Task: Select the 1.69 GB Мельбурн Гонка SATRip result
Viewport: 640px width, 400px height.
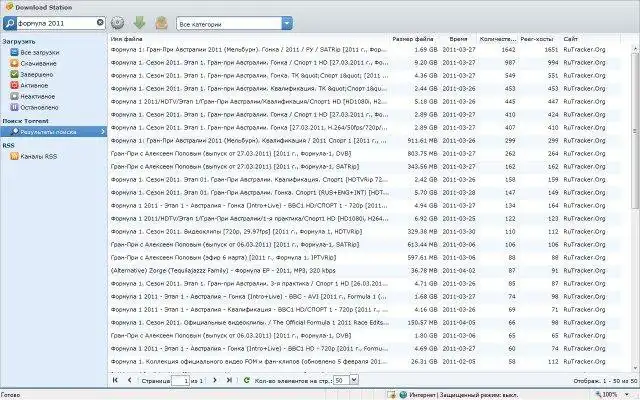Action: pos(365,49)
